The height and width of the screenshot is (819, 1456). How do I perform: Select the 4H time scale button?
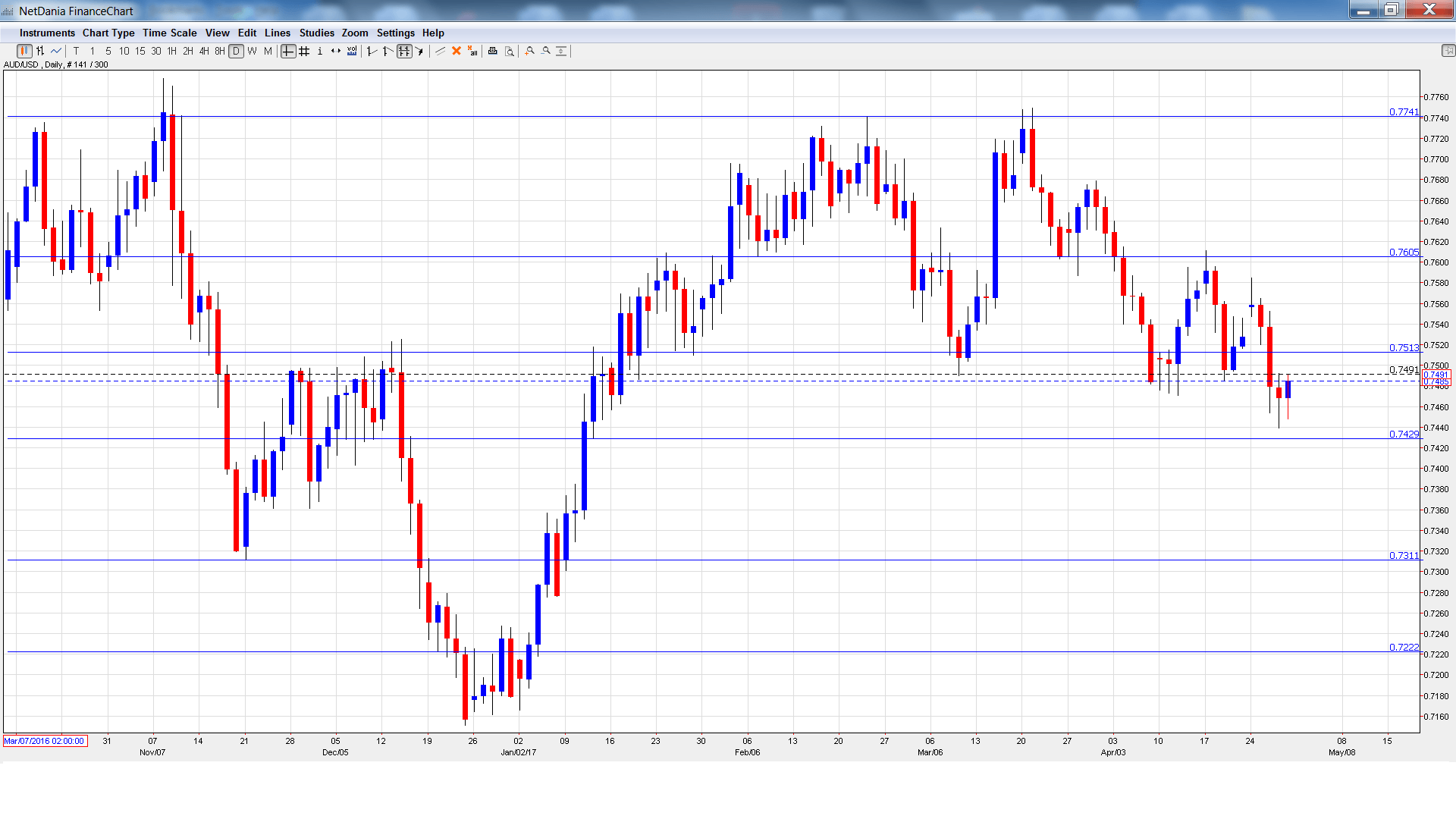[x=204, y=51]
